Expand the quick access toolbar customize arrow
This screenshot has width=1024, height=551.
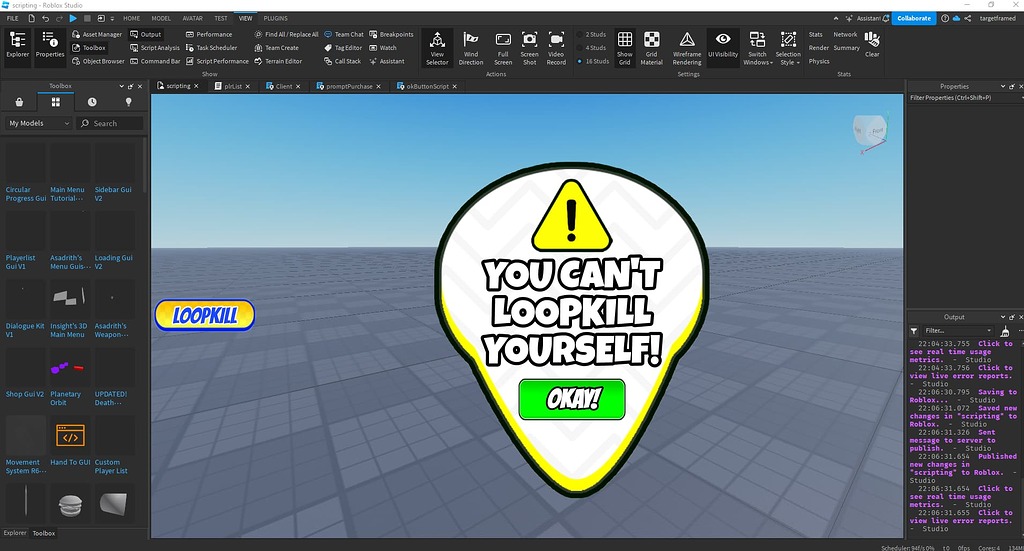112,19
